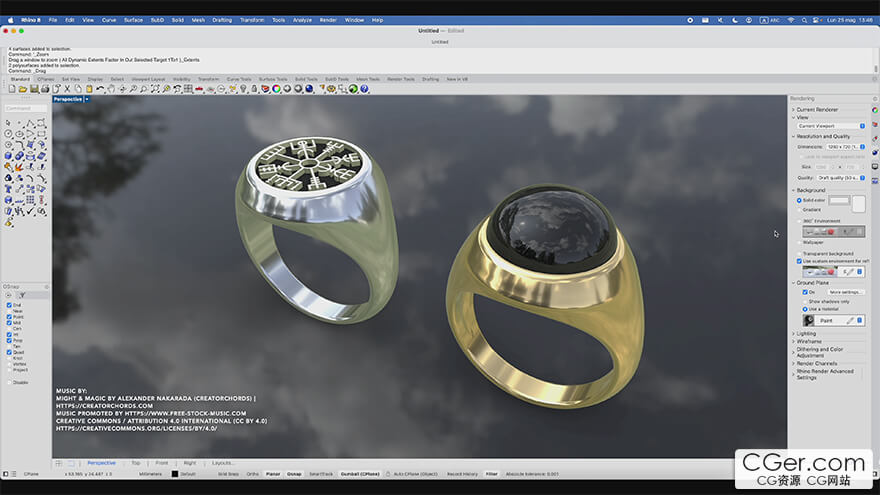
Task: Select the Array grid tool in sidebar
Action: tap(30, 200)
